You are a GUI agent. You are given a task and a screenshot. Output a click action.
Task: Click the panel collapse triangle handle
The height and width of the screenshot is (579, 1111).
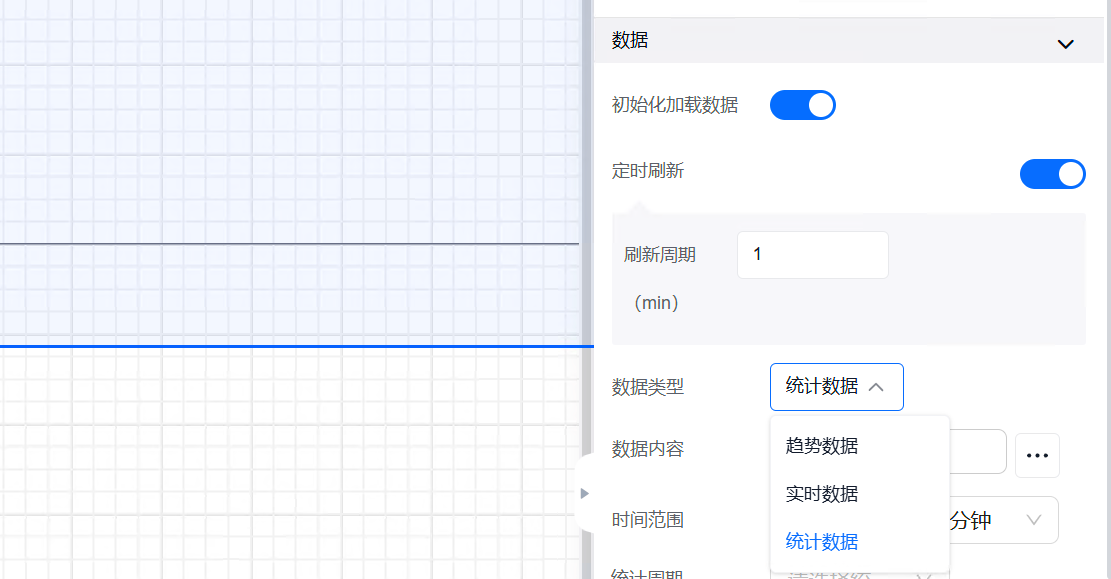(x=585, y=493)
